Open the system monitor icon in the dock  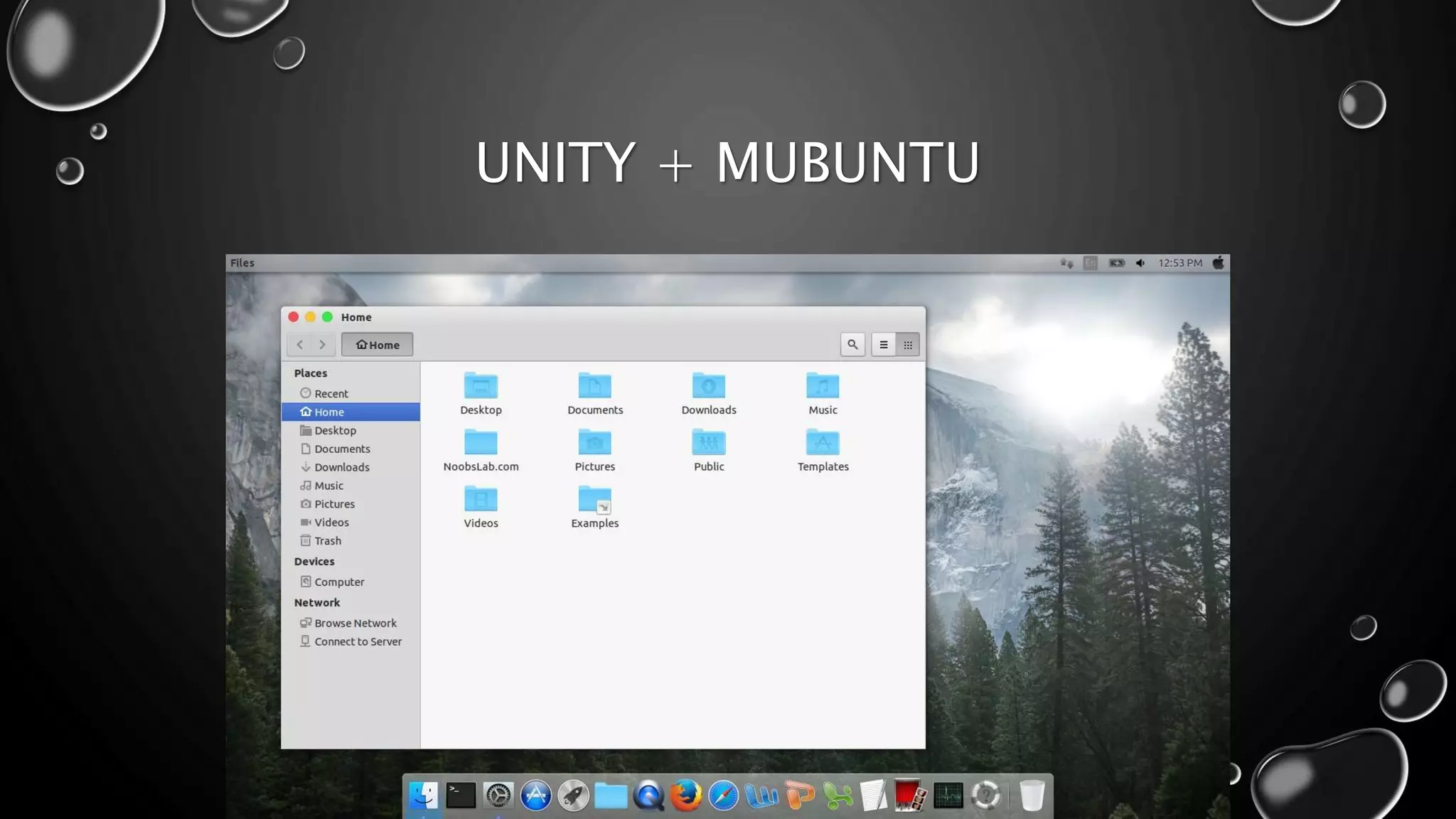point(948,796)
